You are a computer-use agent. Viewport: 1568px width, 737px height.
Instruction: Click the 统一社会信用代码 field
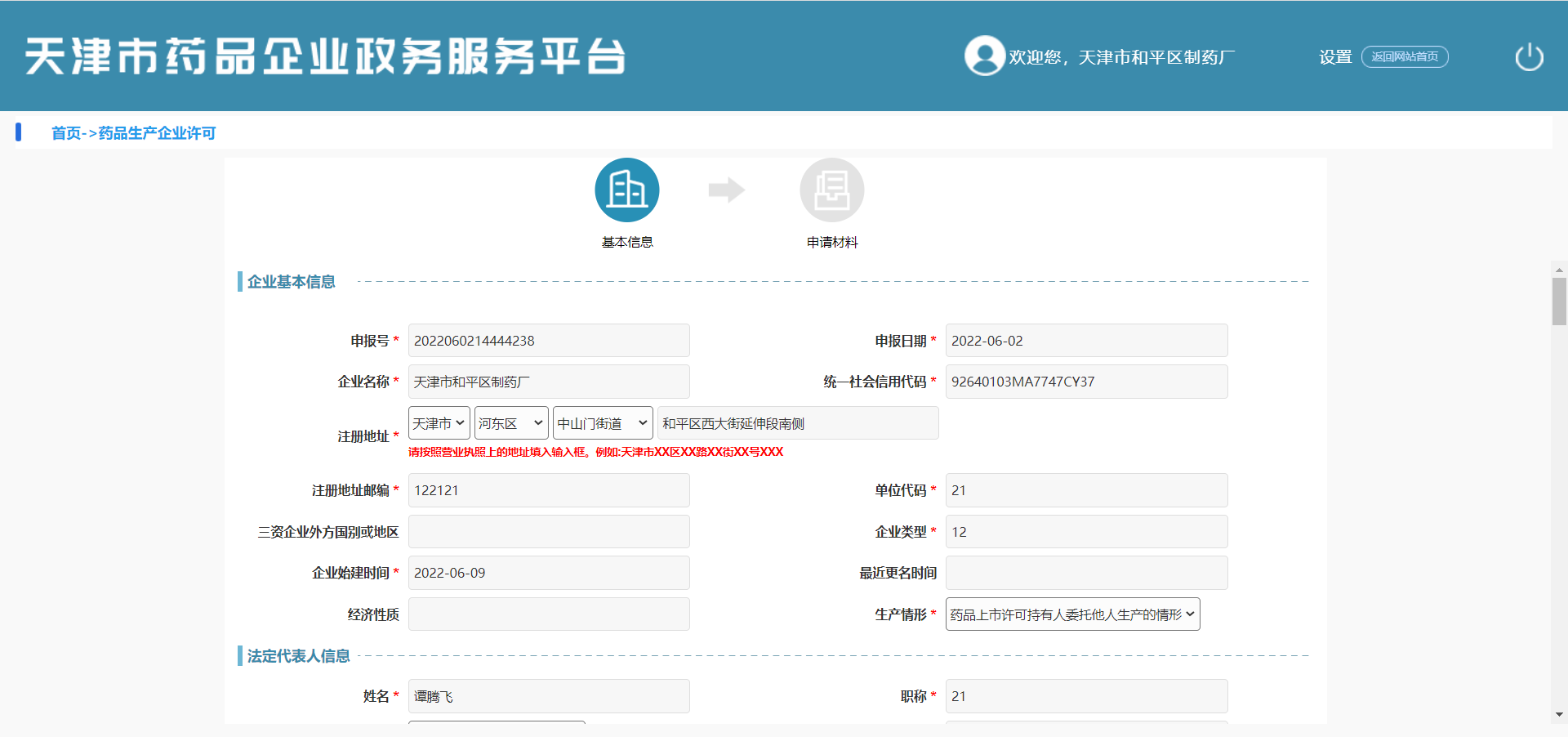coord(1085,382)
